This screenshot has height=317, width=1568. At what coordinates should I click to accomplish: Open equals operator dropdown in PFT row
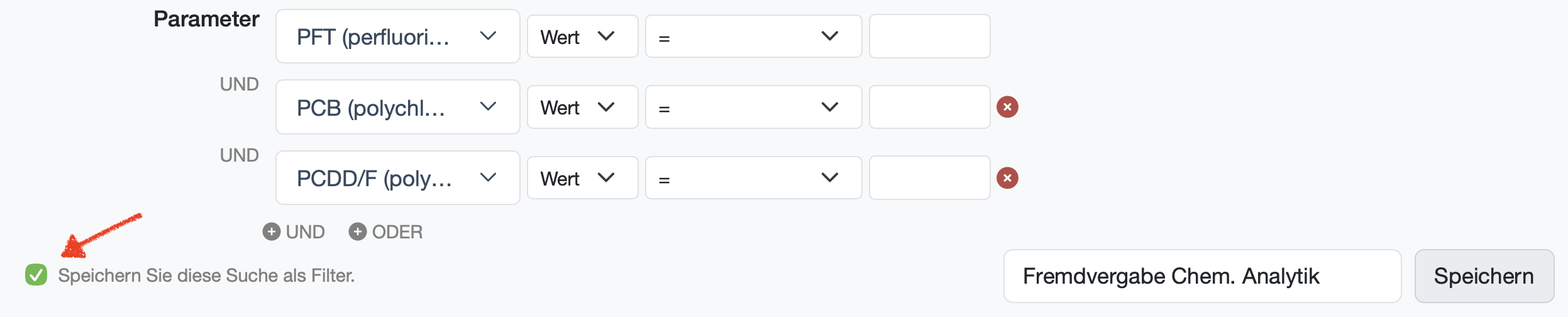coord(753,36)
